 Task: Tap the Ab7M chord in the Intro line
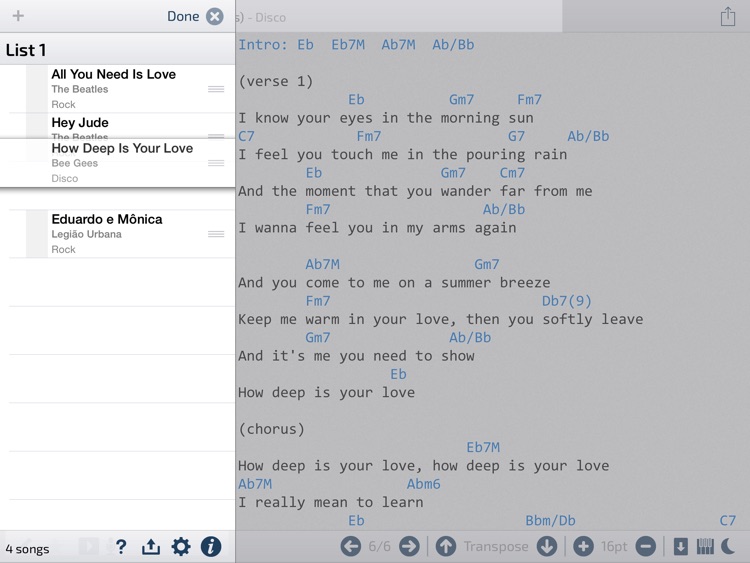coord(398,44)
